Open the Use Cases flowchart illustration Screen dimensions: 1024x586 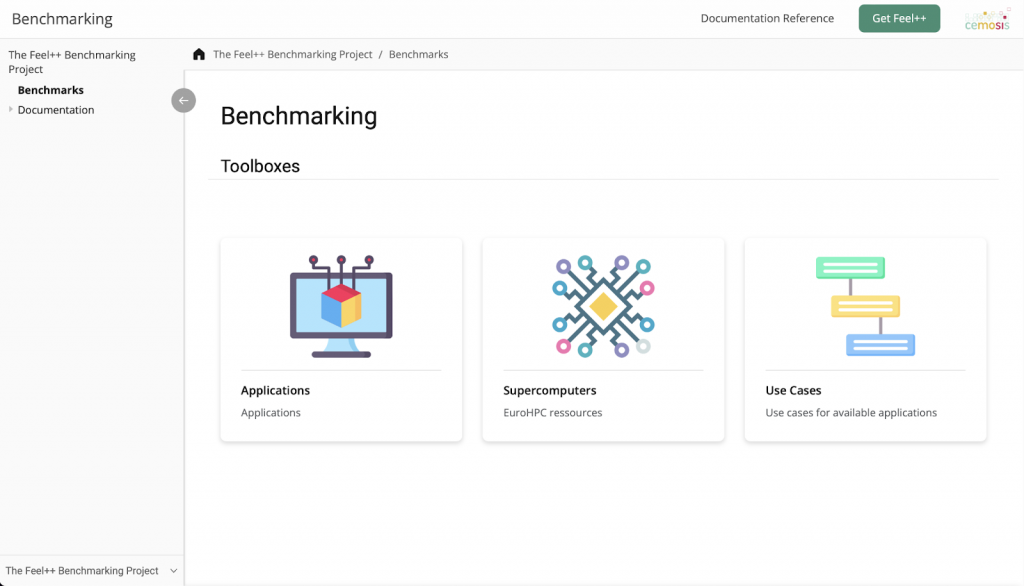click(x=865, y=306)
